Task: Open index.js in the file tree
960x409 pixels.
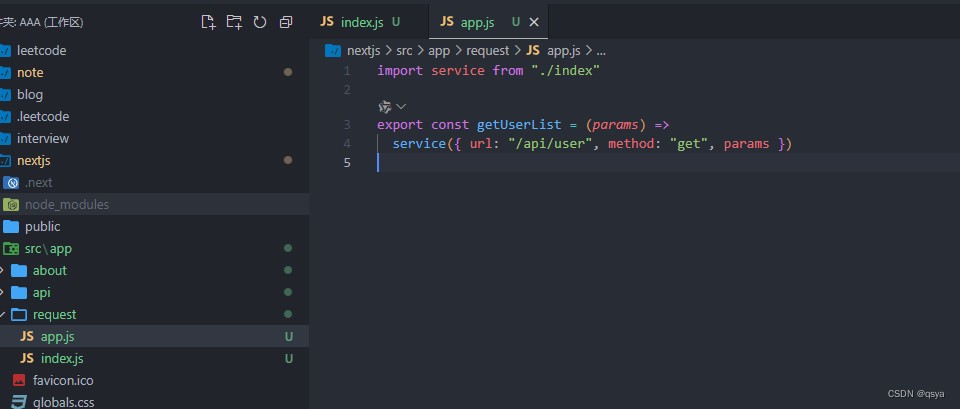Action: (x=62, y=358)
